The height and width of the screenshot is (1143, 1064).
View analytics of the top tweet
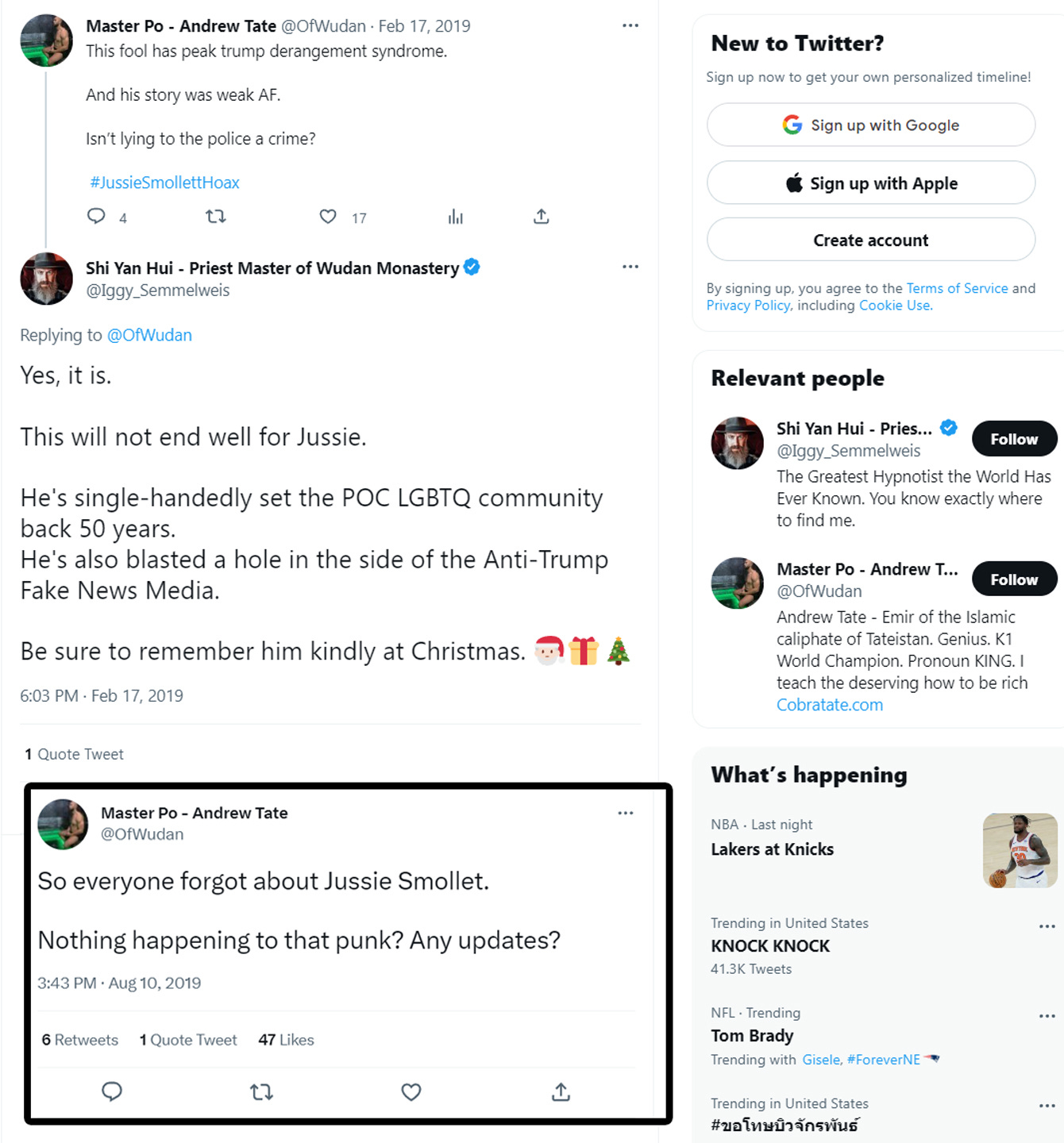pos(455,216)
